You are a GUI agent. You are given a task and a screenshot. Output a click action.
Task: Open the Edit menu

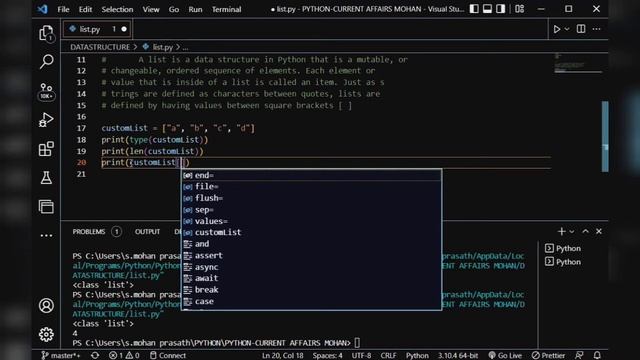pyautogui.click(x=85, y=9)
